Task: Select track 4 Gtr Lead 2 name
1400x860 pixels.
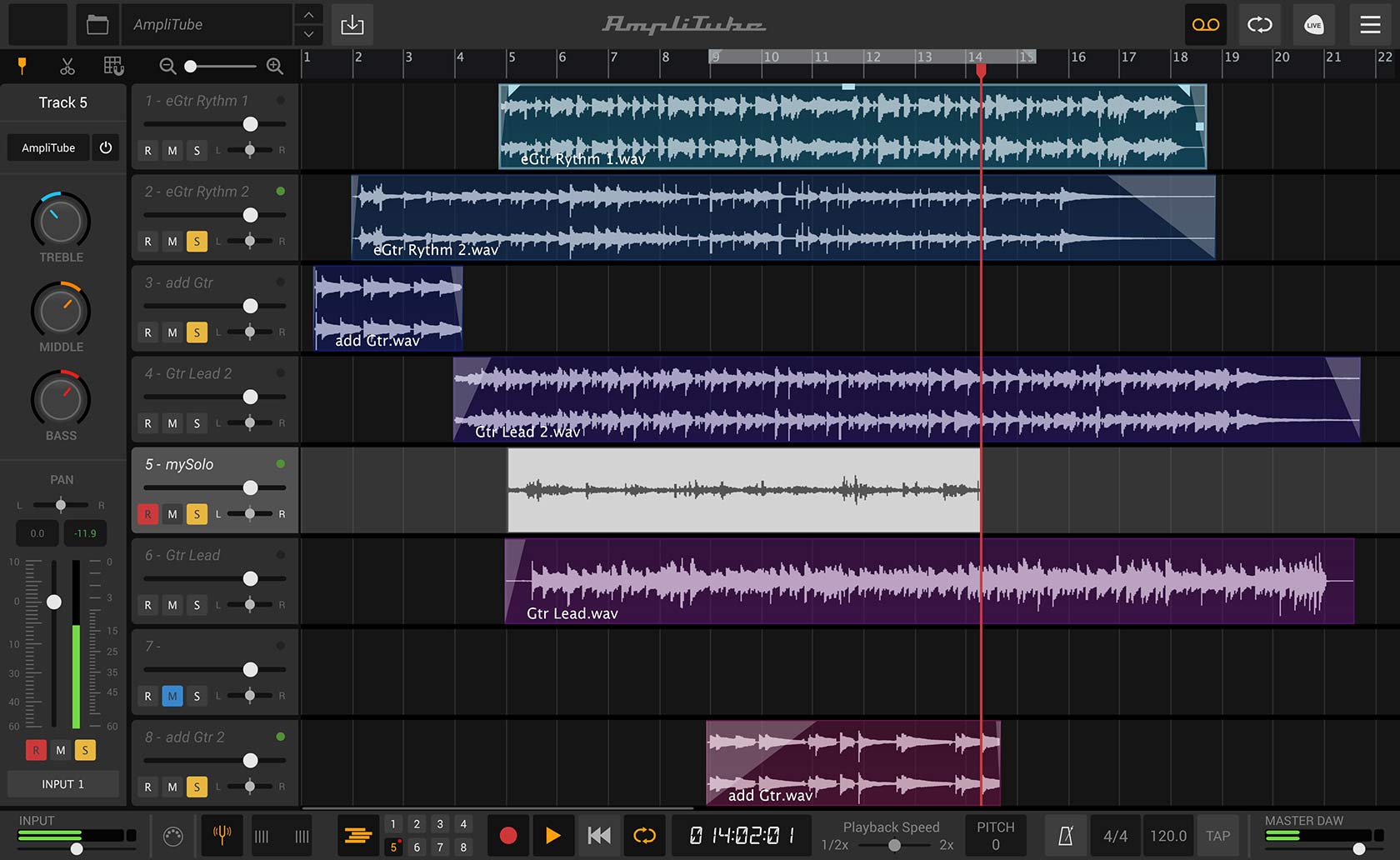Action: (188, 373)
